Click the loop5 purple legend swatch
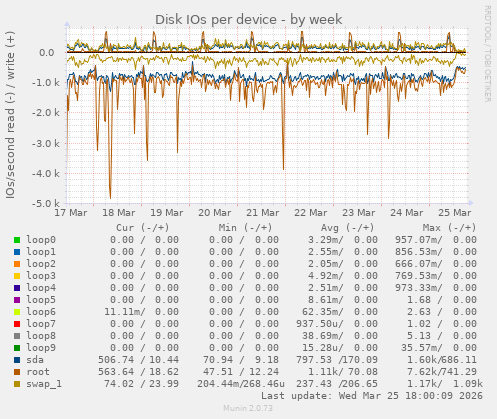The height and width of the screenshot is (419, 497). pyautogui.click(x=17, y=300)
